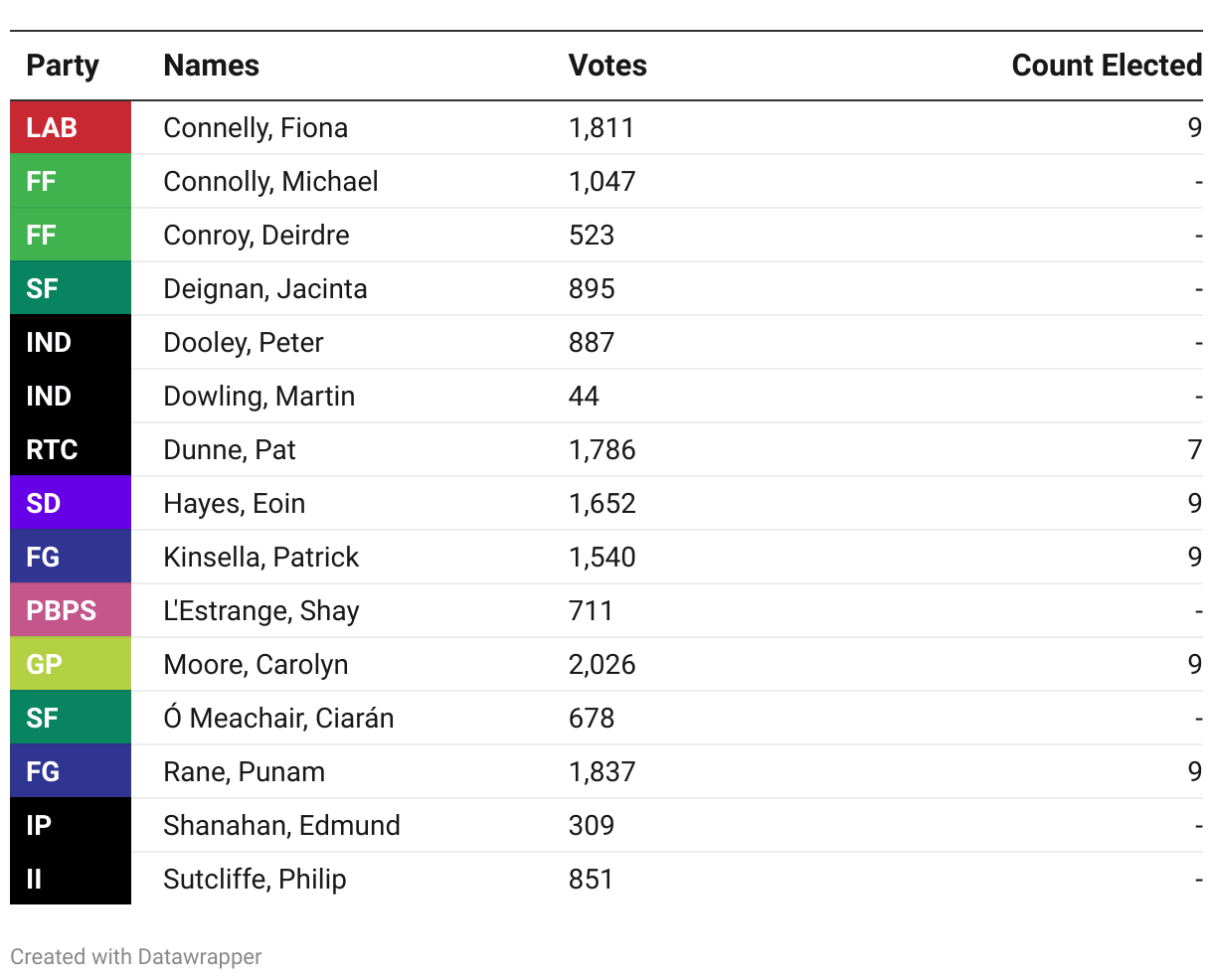Click the red LAB party badge
Image resolution: width=1213 pixels, height=980 pixels.
70,127
